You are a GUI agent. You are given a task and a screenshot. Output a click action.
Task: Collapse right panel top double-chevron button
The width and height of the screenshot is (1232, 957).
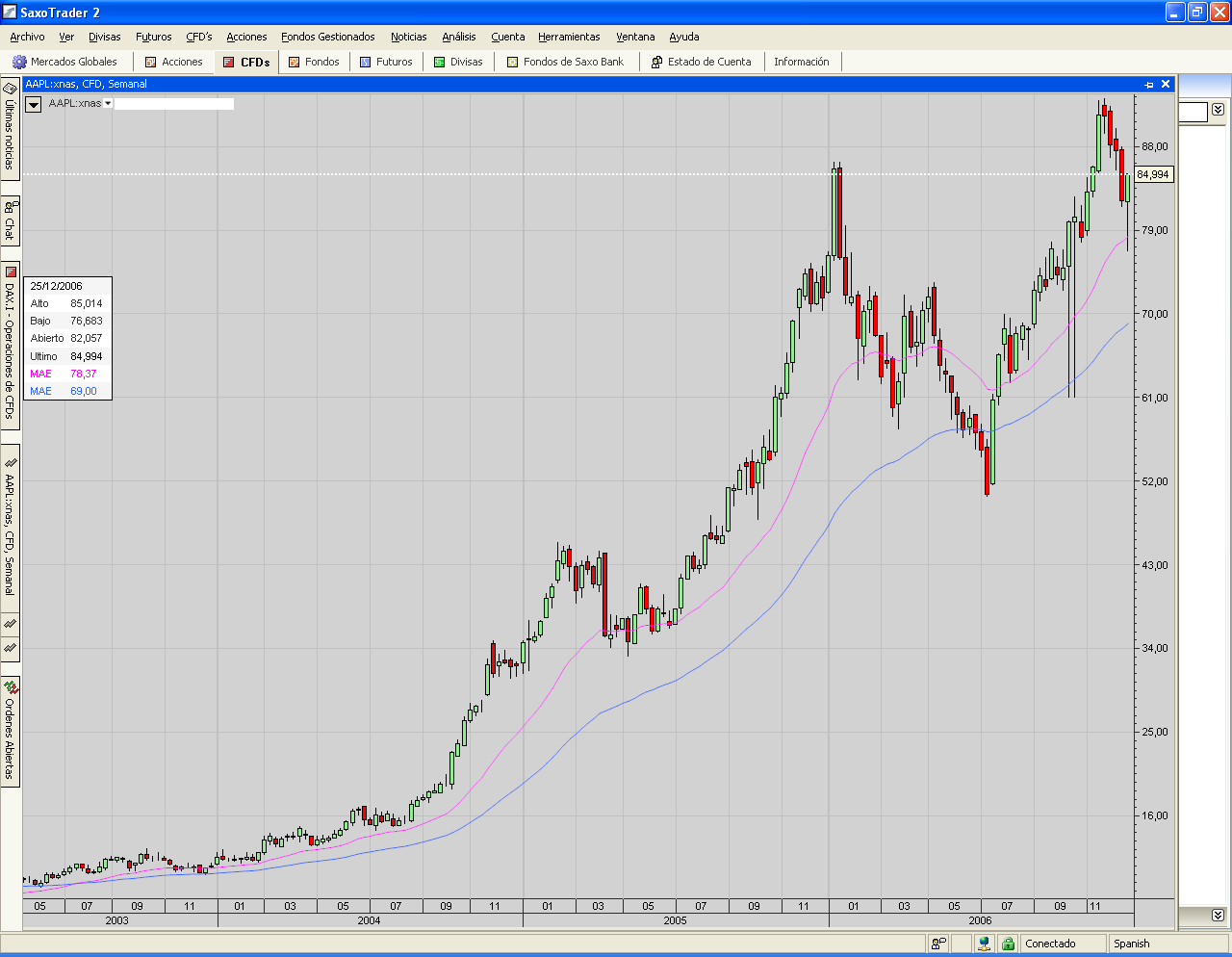[x=1219, y=110]
